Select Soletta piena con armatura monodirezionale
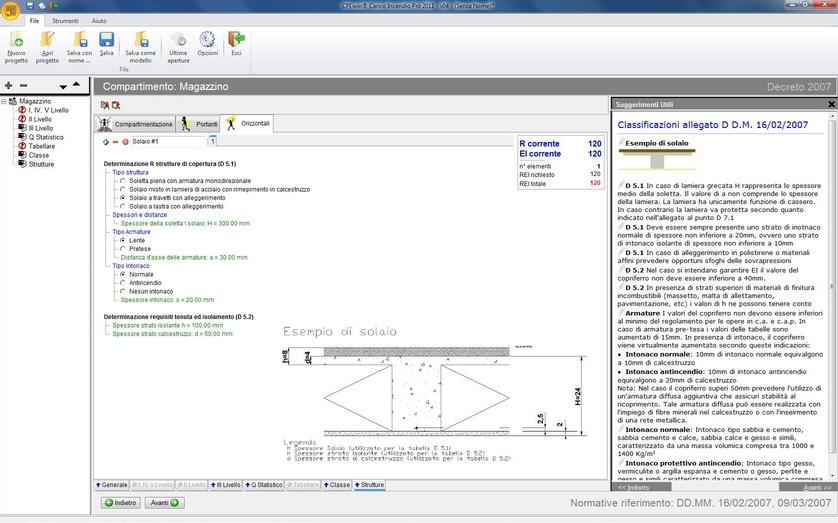 pos(123,180)
